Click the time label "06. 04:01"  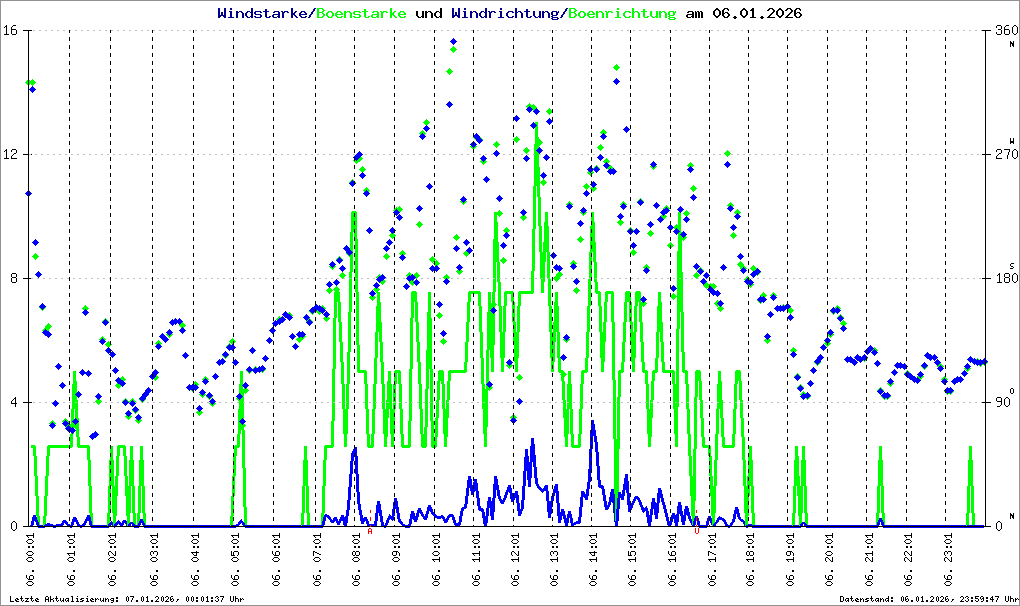195,560
